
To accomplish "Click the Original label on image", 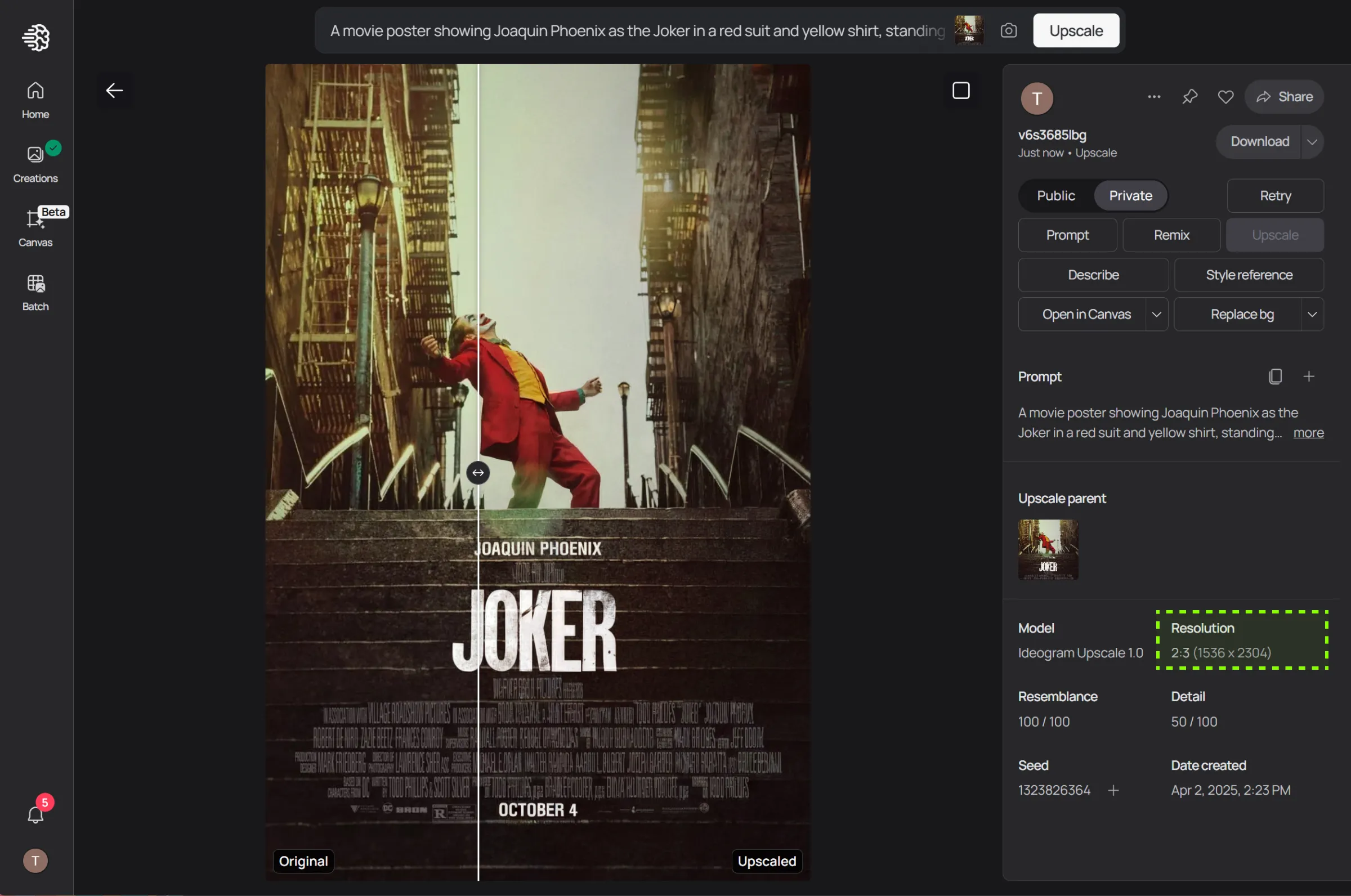I will [303, 861].
